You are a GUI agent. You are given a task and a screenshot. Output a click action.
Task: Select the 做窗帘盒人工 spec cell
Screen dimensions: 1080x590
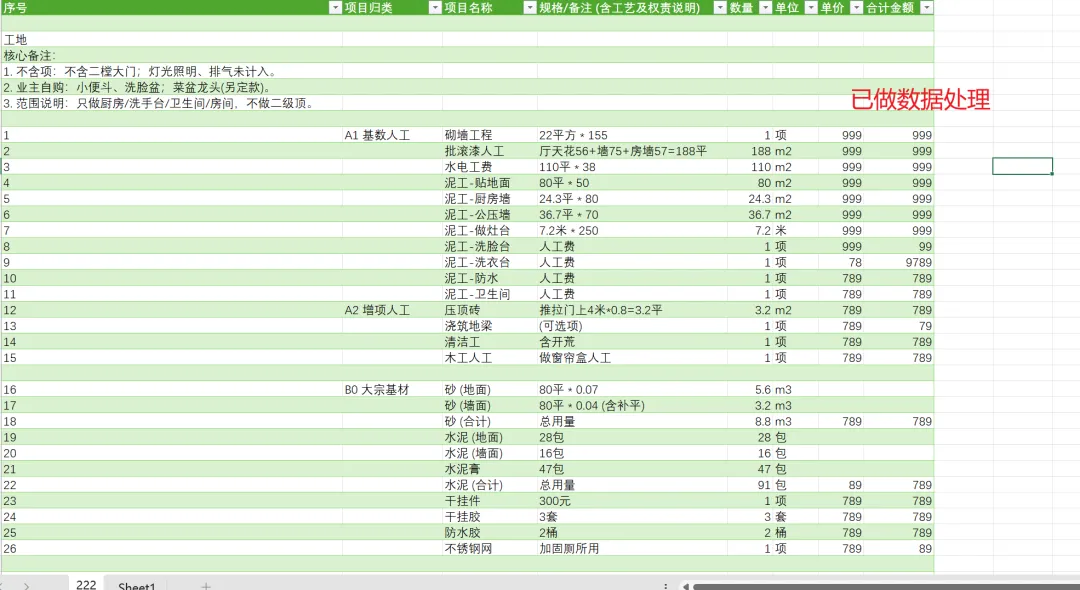632,358
